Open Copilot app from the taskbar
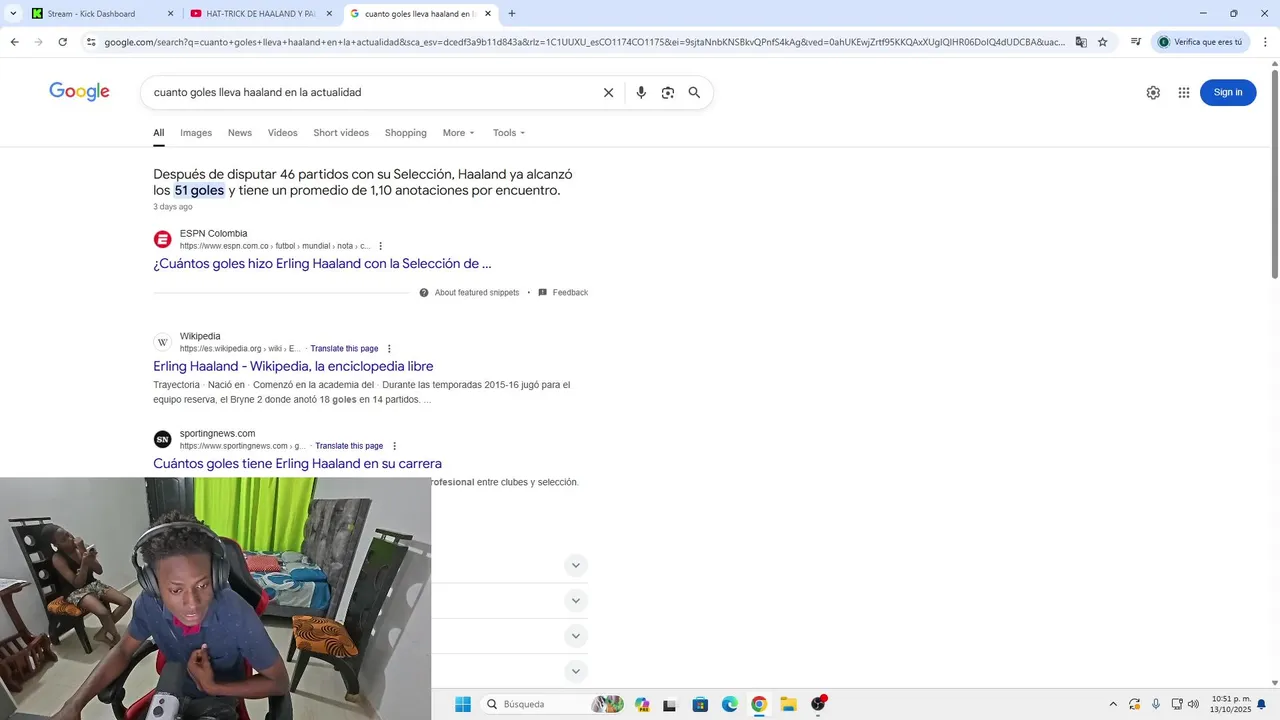 [642, 704]
